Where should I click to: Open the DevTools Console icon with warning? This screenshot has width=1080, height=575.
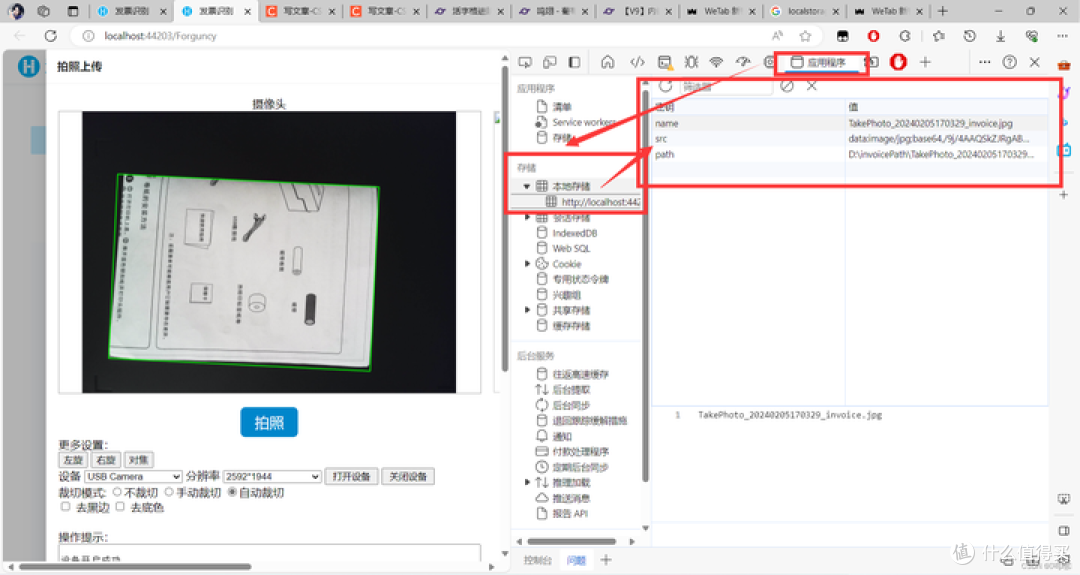click(665, 63)
